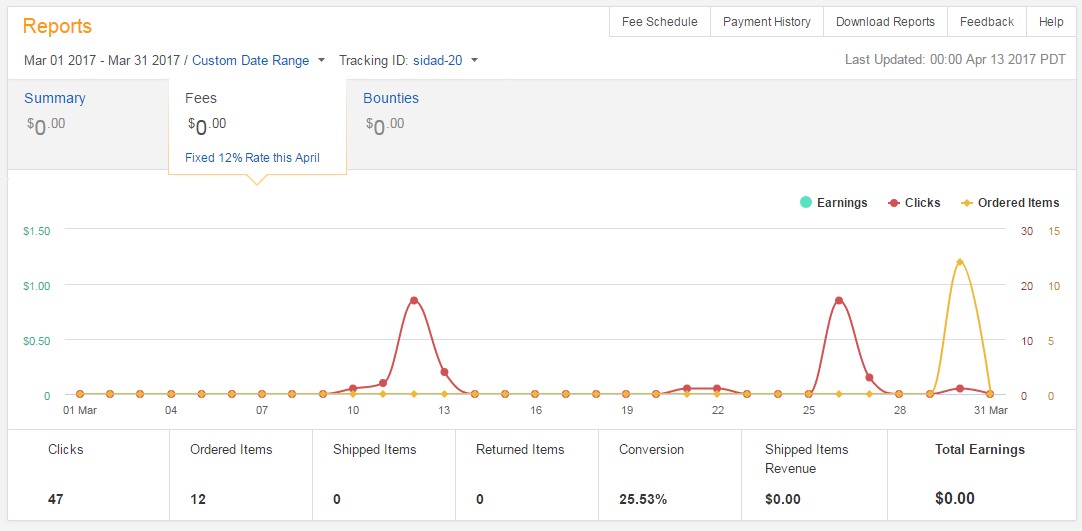1082x531 pixels.
Task: Select tracking ID sidad-20
Action: tap(437, 60)
